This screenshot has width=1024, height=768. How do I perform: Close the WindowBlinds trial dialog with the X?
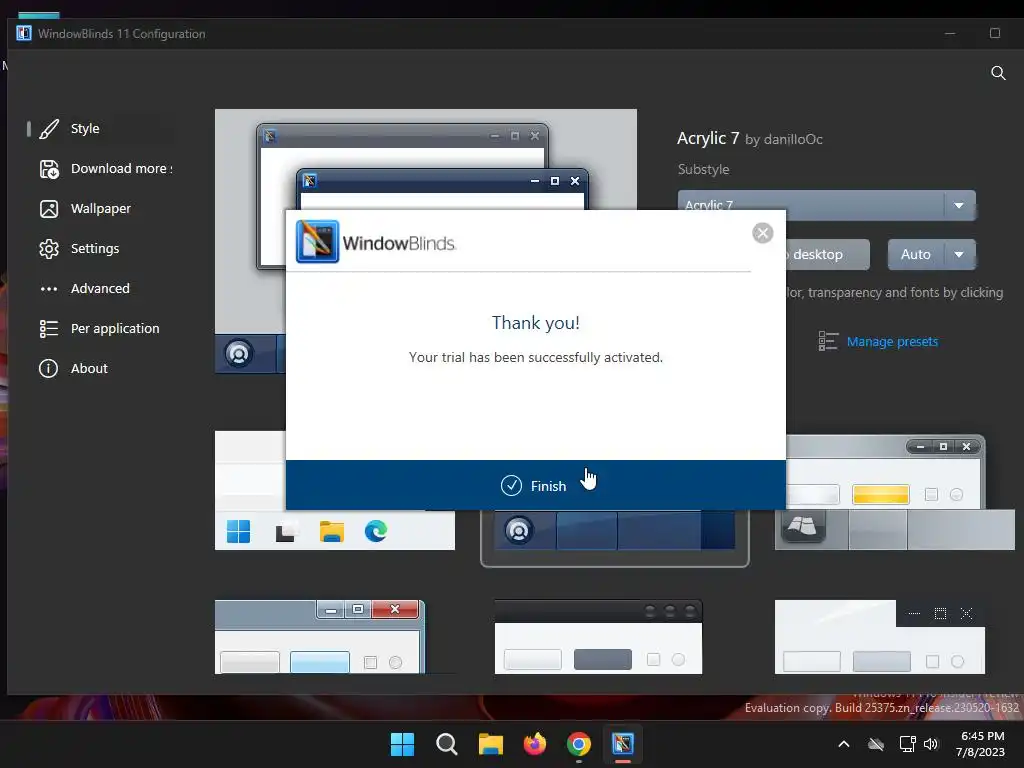[762, 233]
